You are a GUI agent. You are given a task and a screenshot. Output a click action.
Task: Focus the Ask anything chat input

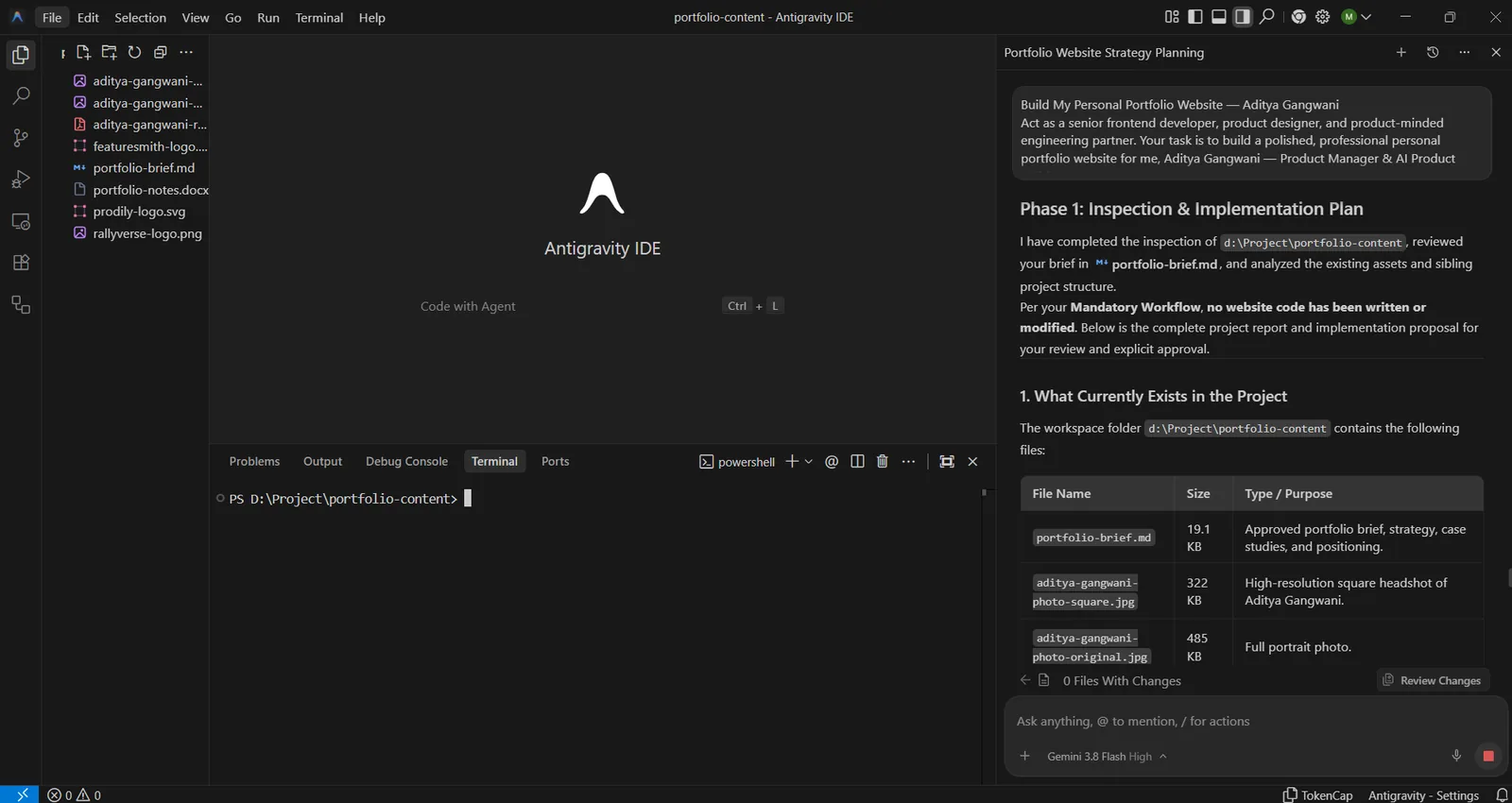(x=1255, y=721)
